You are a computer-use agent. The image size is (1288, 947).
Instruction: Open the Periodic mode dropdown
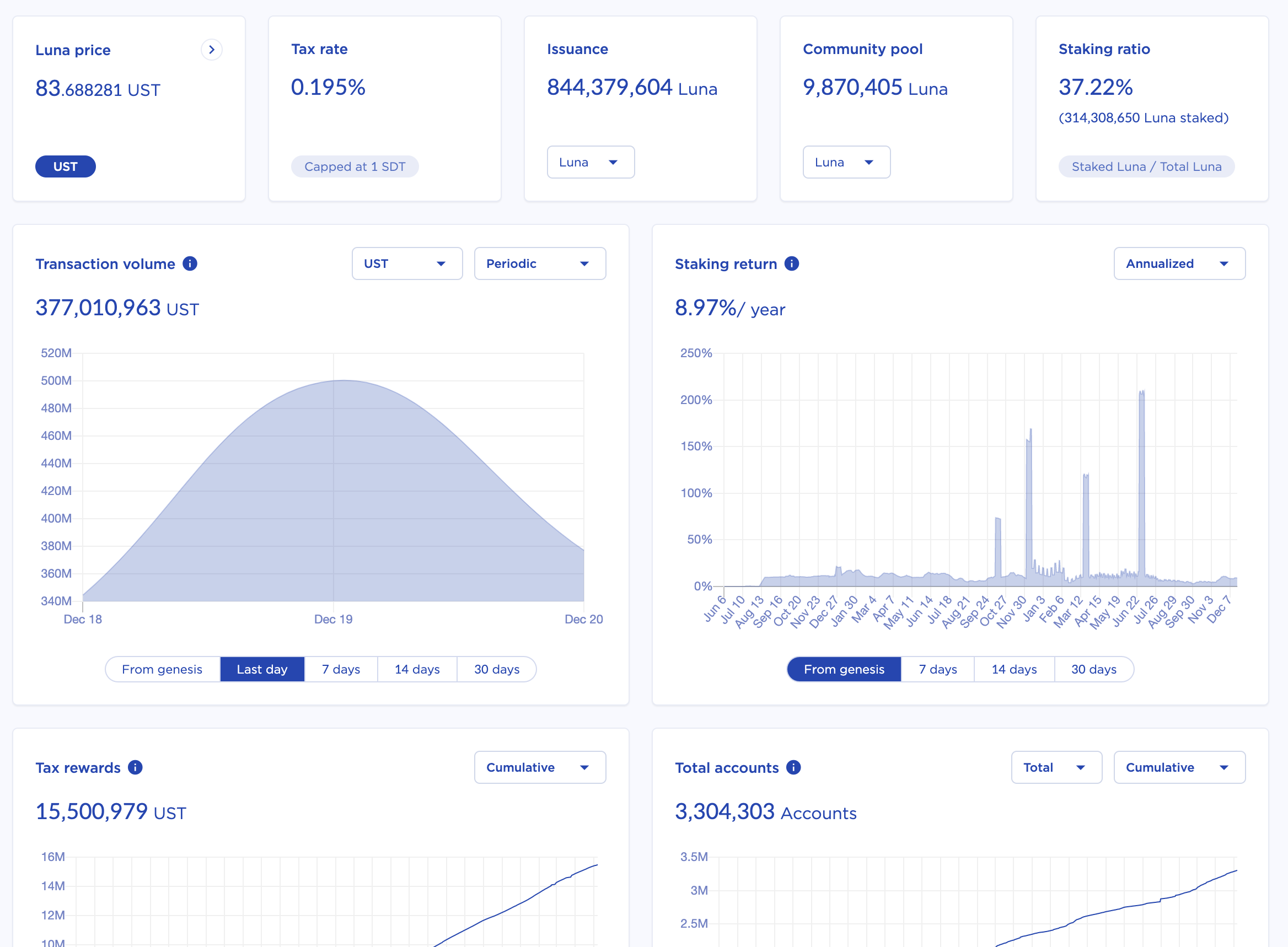pyautogui.click(x=540, y=263)
